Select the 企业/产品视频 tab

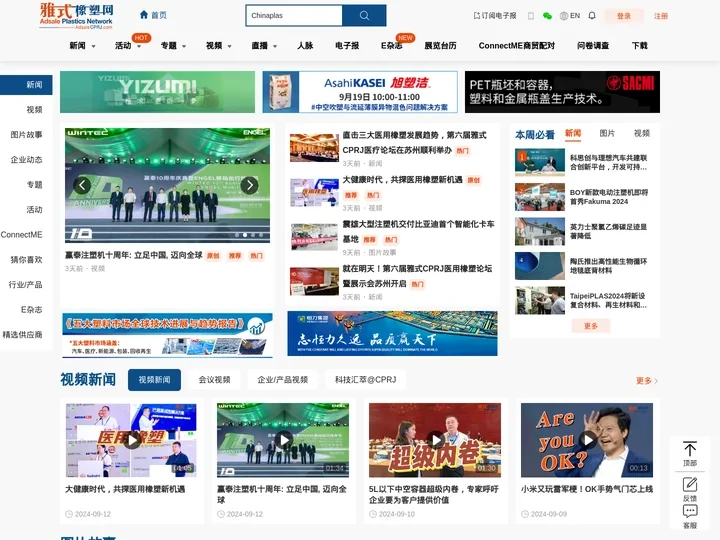tap(282, 380)
